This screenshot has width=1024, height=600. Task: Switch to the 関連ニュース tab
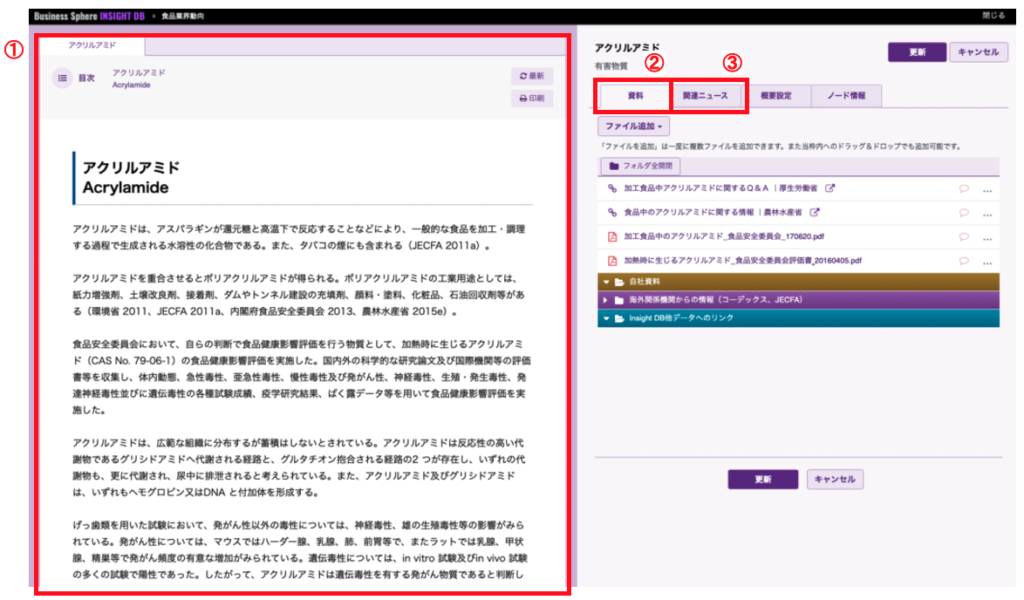[x=711, y=97]
